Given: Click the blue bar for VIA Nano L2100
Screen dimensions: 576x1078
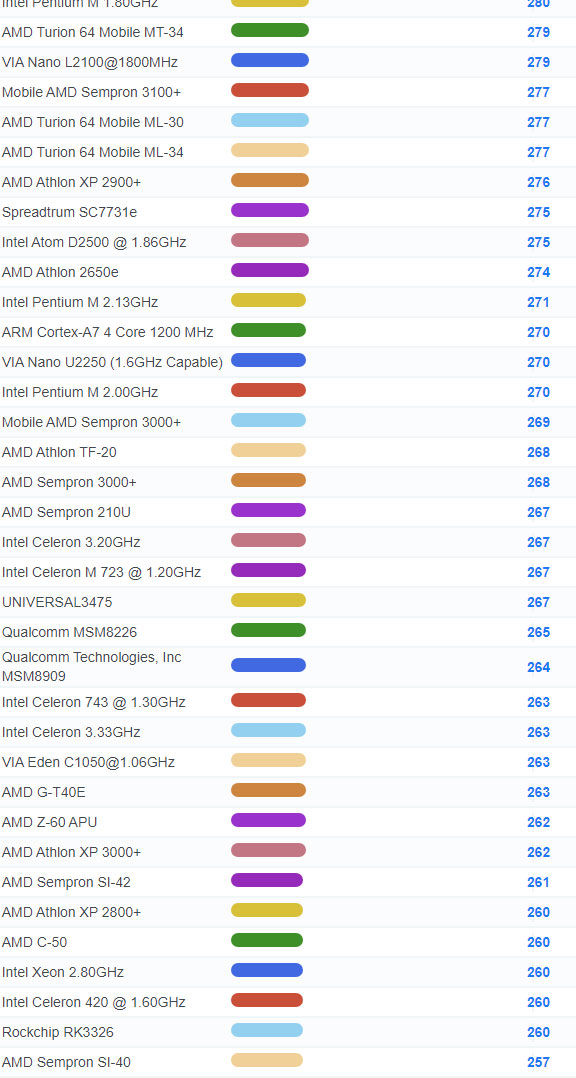Looking at the screenshot, I should [270, 60].
